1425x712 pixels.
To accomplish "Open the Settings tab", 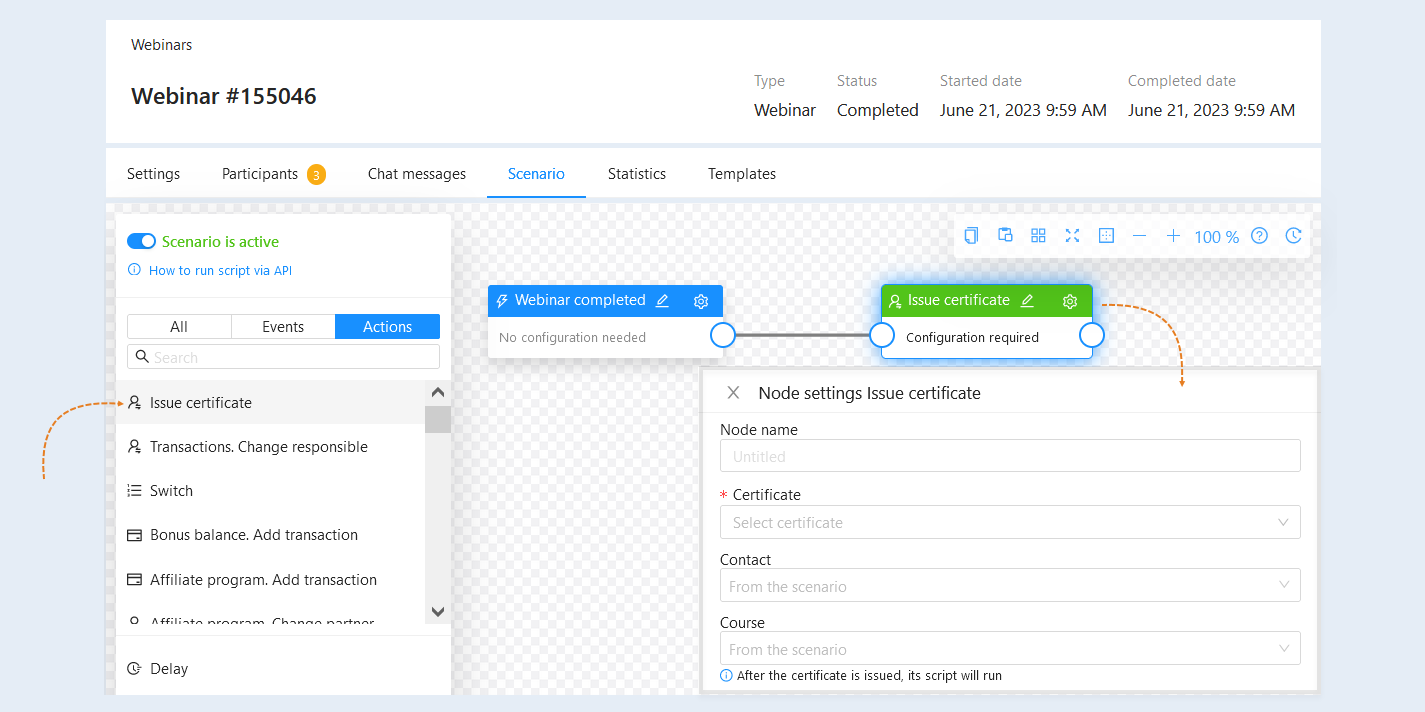I will 153,174.
